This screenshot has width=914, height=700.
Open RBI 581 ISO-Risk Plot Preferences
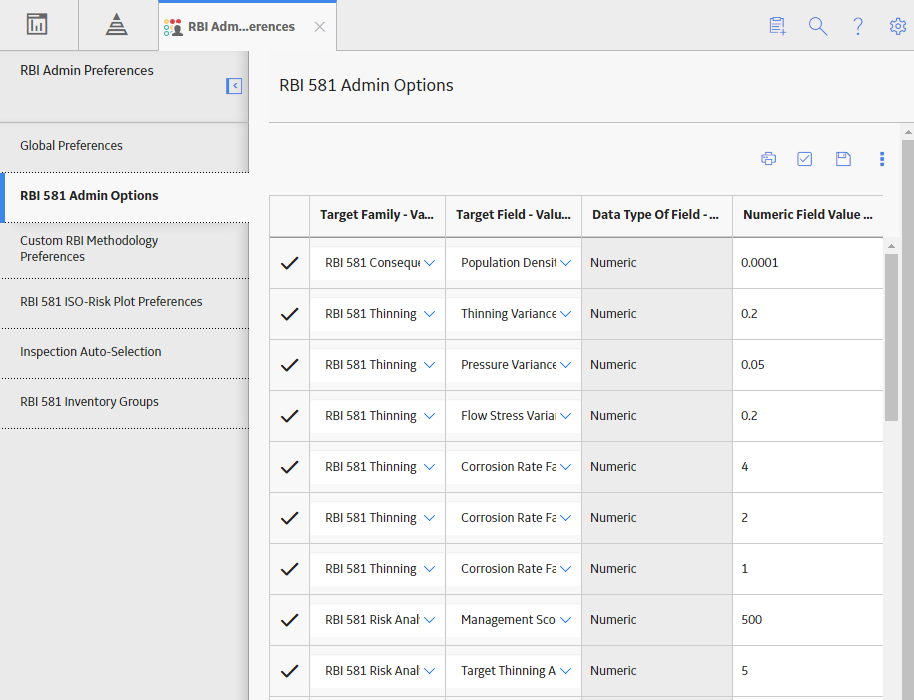click(124, 302)
